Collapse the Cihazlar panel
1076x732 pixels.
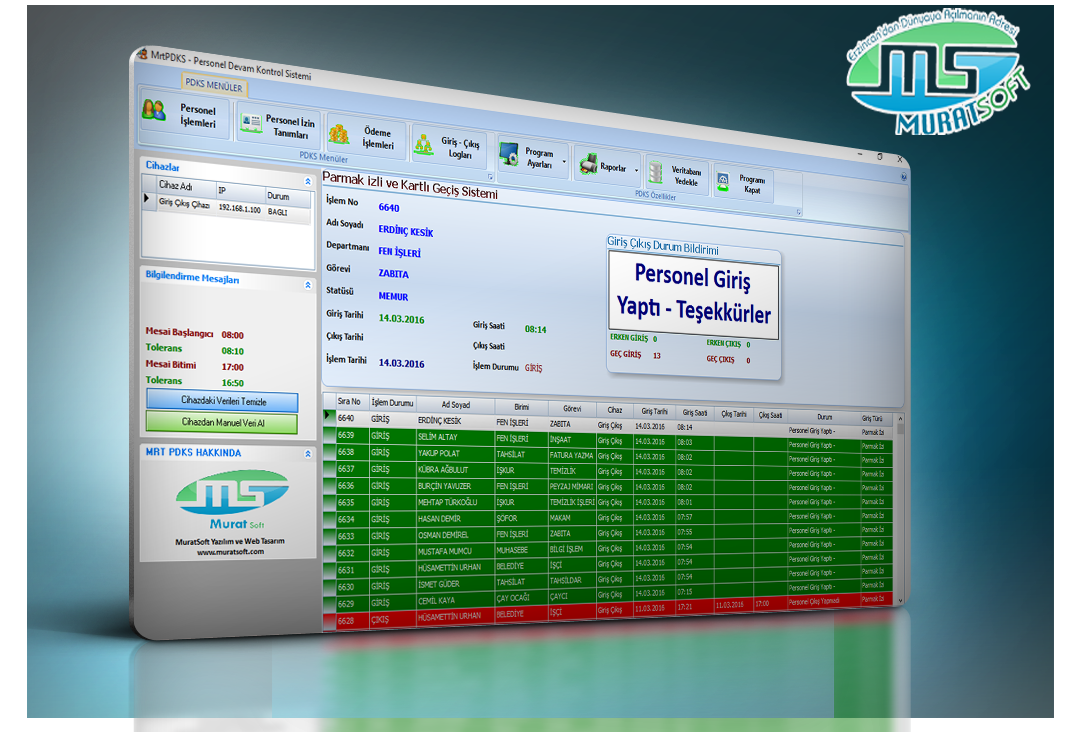click(x=308, y=182)
